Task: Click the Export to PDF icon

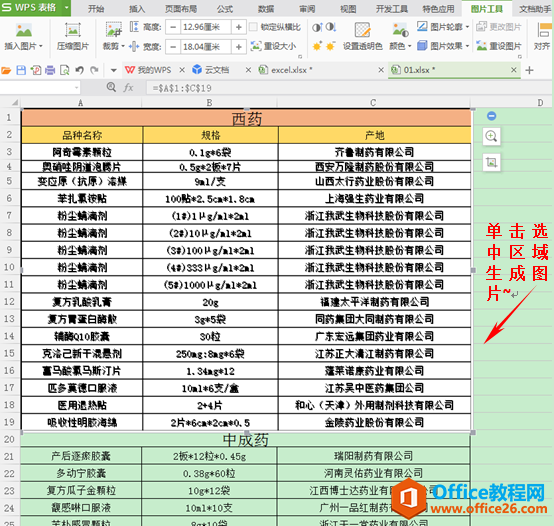Action: 36,70
